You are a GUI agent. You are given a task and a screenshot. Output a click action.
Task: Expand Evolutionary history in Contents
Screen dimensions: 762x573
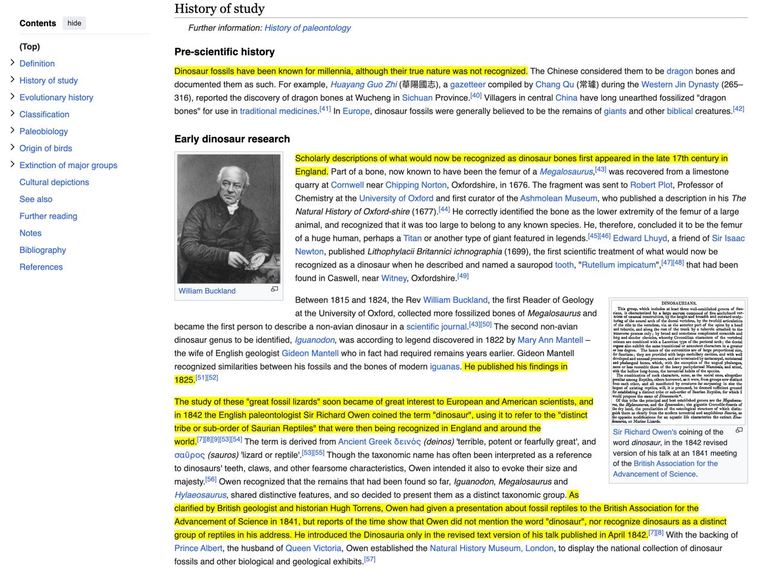pyautogui.click(x=12, y=97)
